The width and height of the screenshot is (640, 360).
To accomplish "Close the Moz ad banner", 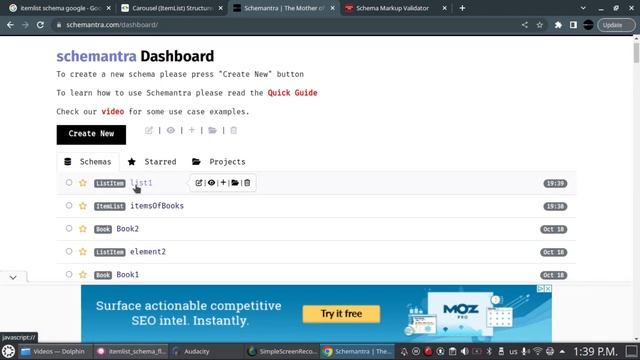I will point(548,289).
